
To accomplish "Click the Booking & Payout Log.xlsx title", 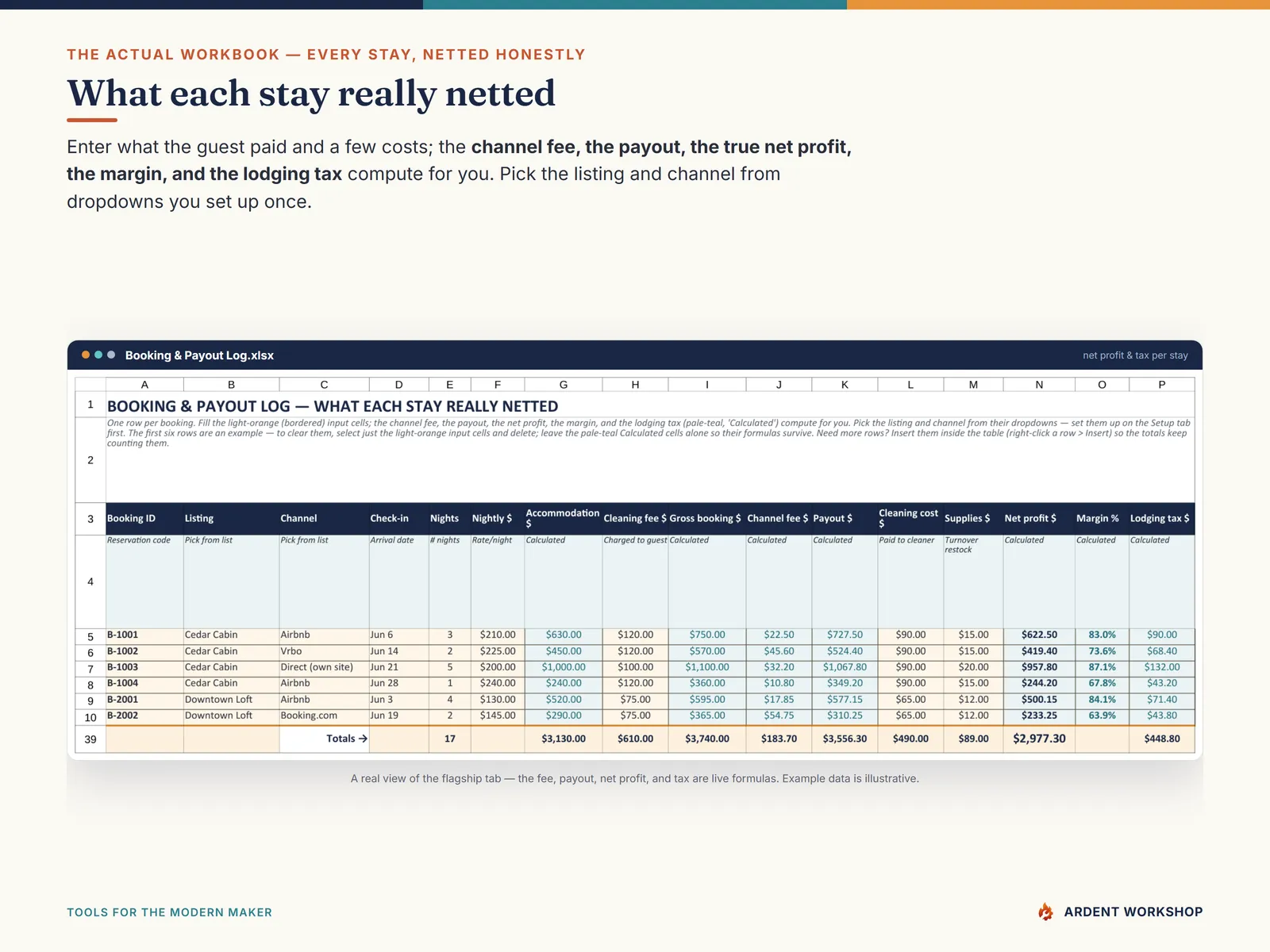I will (199, 355).
